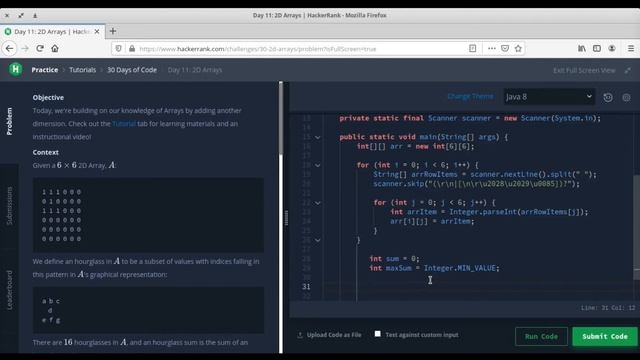Click Change Theme link
The height and width of the screenshot is (360, 640).
click(470, 96)
